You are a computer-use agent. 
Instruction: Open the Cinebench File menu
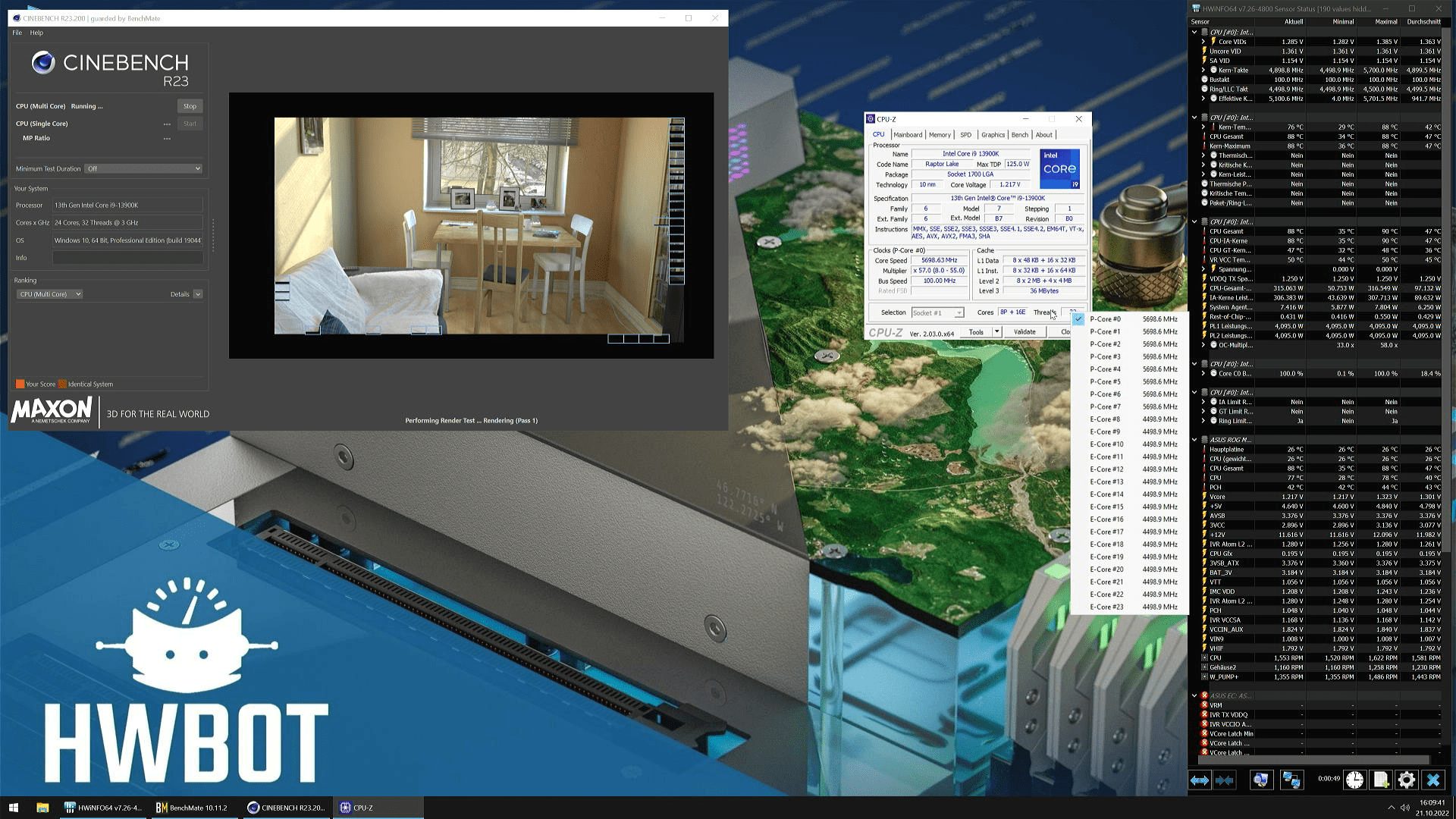coord(17,33)
